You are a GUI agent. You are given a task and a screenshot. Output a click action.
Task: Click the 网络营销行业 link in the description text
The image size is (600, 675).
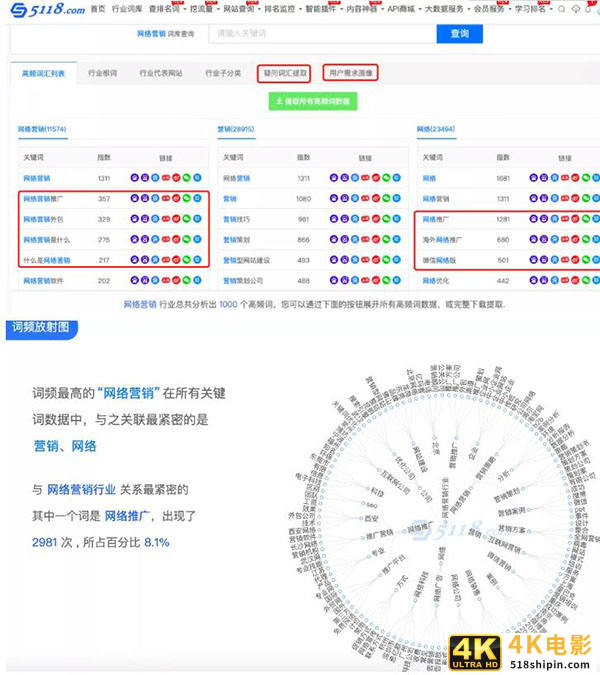point(81,489)
